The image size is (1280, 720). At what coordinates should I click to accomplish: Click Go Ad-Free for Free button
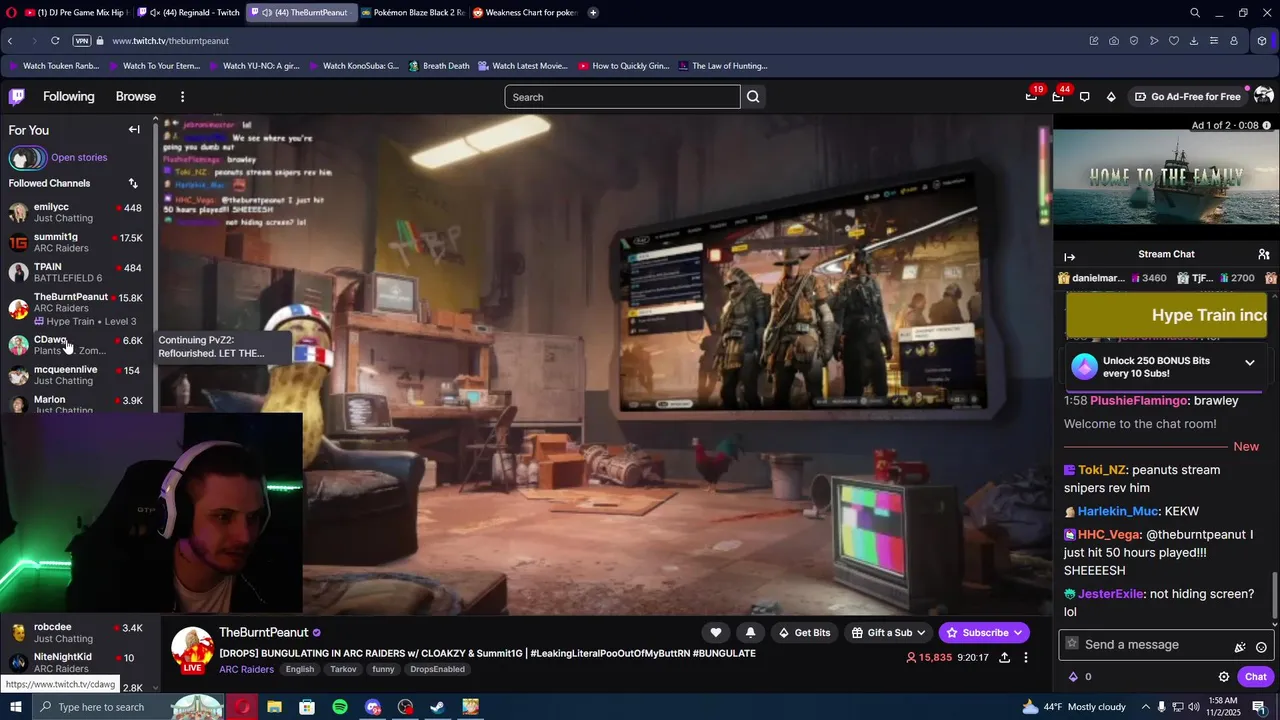click(x=1187, y=97)
